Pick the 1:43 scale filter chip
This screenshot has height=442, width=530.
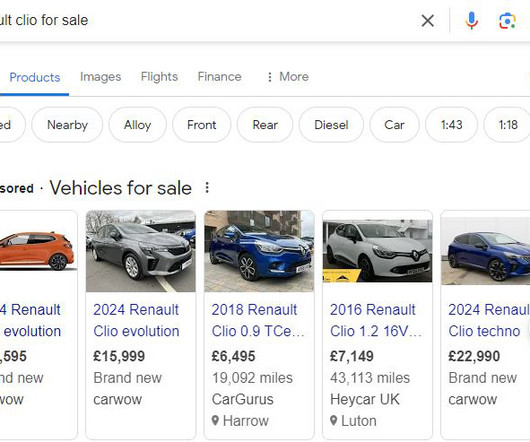(x=452, y=125)
